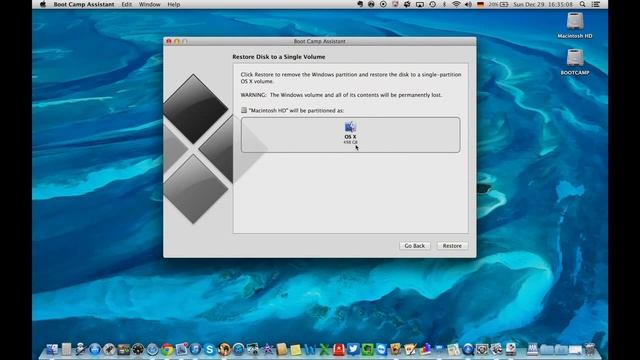Click the date and time in menu bar
Image resolution: width=640 pixels, height=360 pixels.
(x=543, y=4)
